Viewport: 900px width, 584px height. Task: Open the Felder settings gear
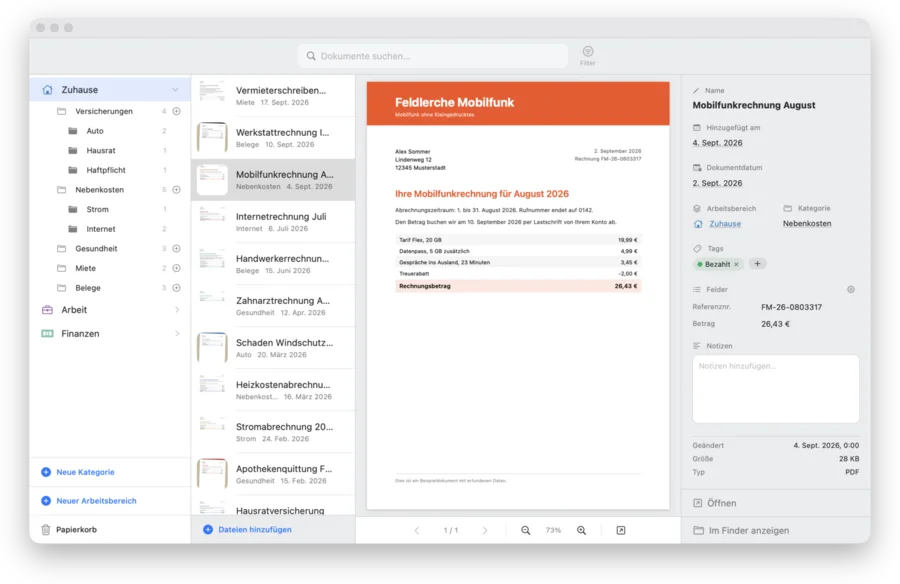[x=851, y=289]
